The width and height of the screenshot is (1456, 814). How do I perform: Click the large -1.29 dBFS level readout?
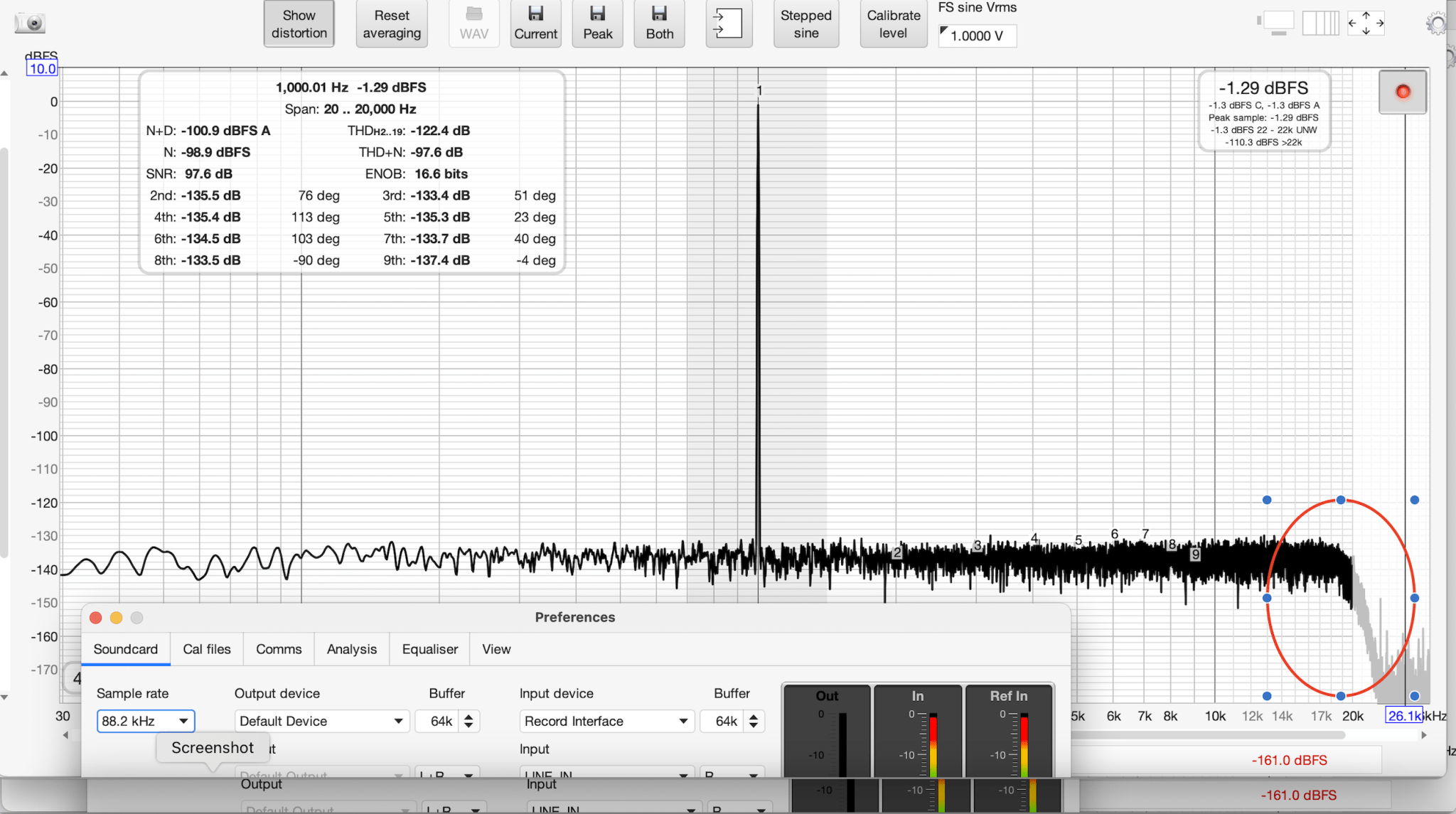click(x=1263, y=88)
